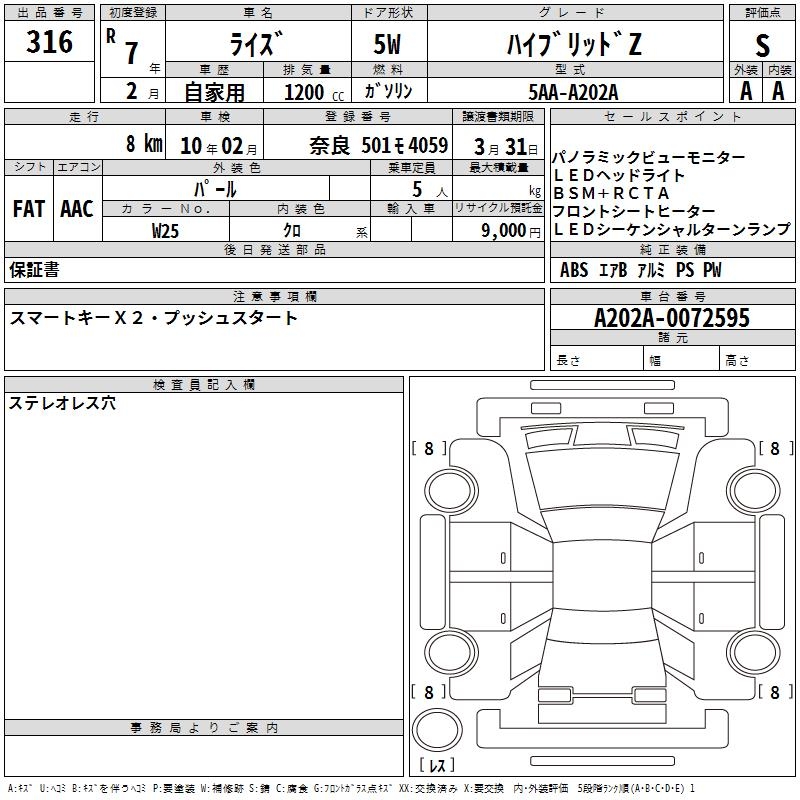Select seating capacity 5人
800x800 pixels.
pyautogui.click(x=430, y=190)
